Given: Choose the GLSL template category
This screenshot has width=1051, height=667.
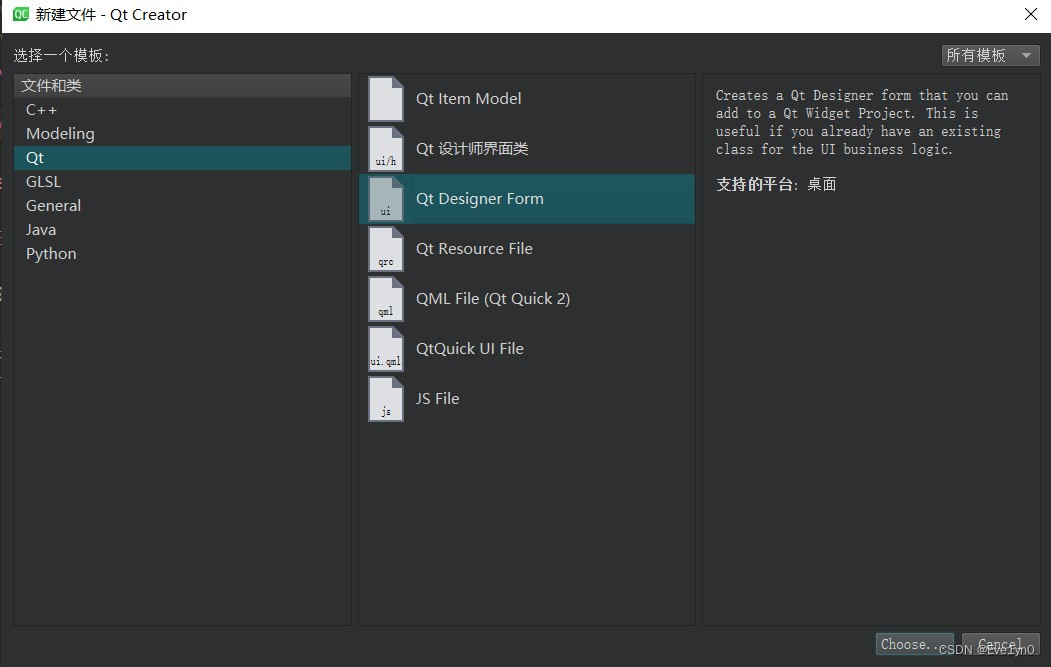Looking at the screenshot, I should [43, 181].
